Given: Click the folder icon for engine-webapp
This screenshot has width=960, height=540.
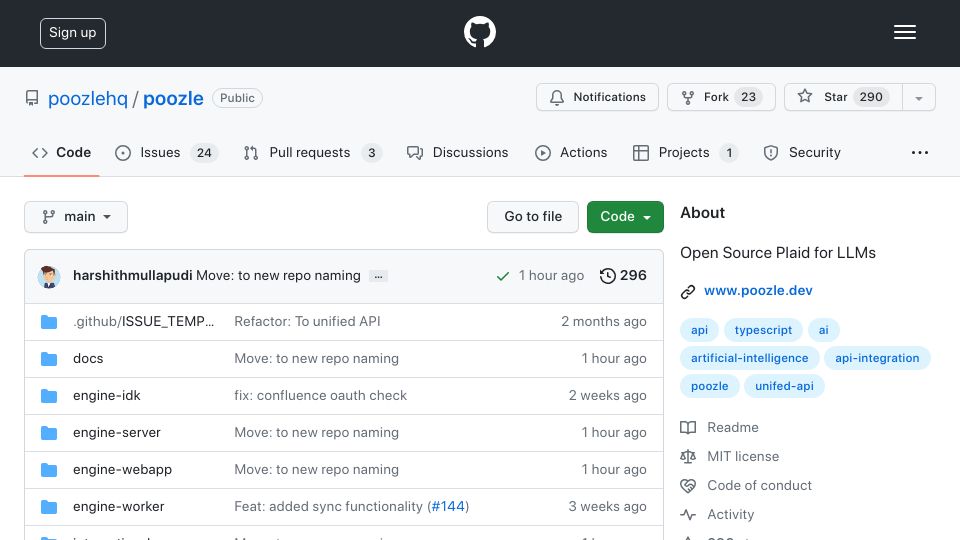Looking at the screenshot, I should (x=49, y=470).
